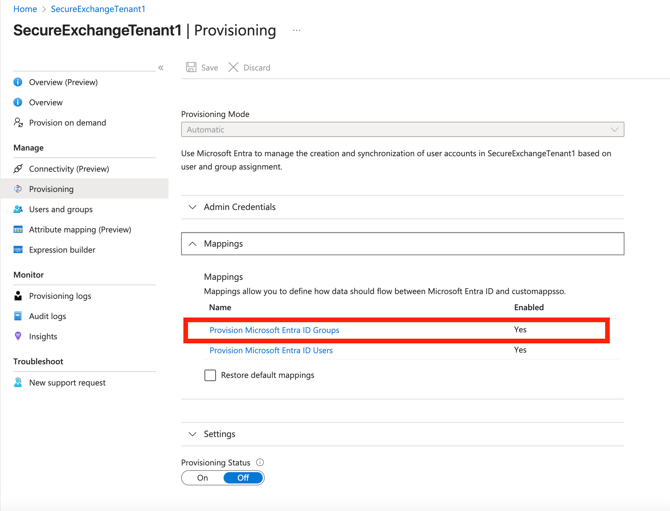Click the Connectivity (Preview) plug icon

click(x=18, y=169)
